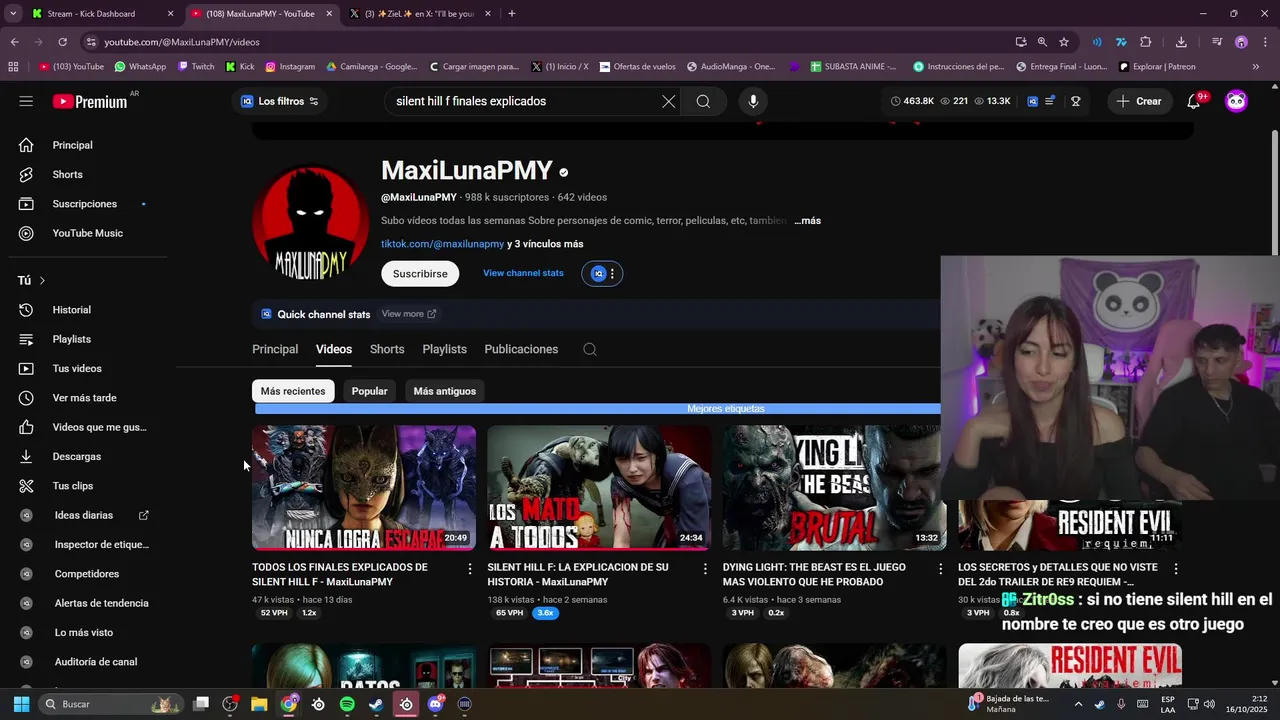Screen dimensions: 1280x720
Task: Expand the Tú section chevron
Action: [x=42, y=281]
